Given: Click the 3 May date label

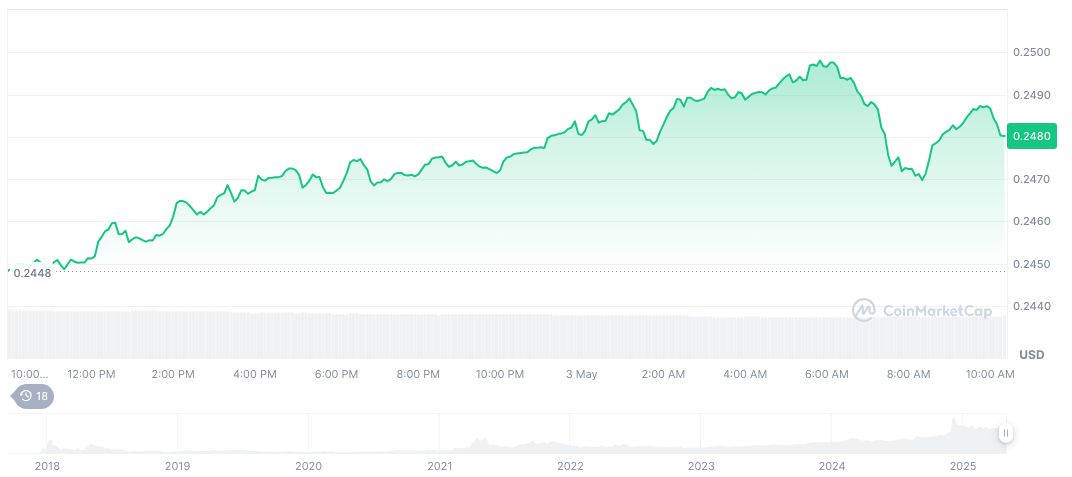Looking at the screenshot, I should (581, 374).
